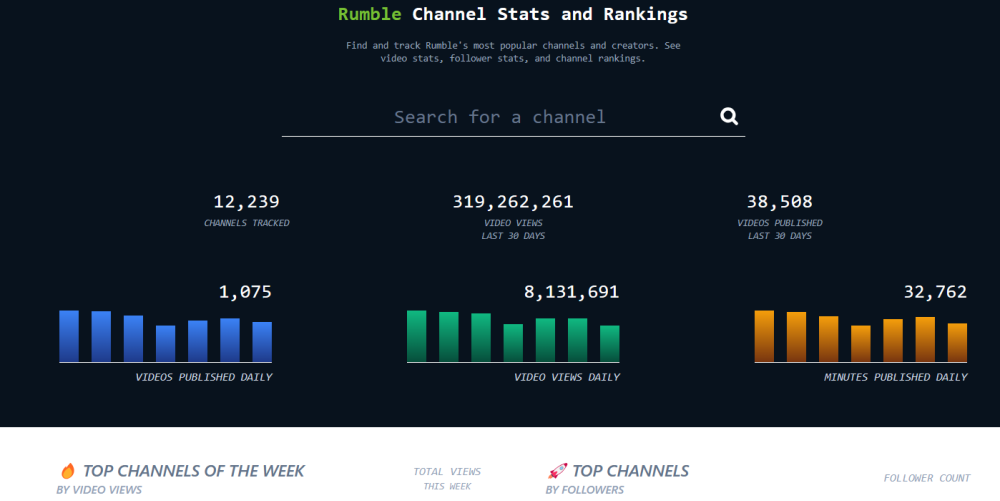The image size is (1000, 501).
Task: Click the last green bar in Video Views Daily
Action: (x=609, y=344)
